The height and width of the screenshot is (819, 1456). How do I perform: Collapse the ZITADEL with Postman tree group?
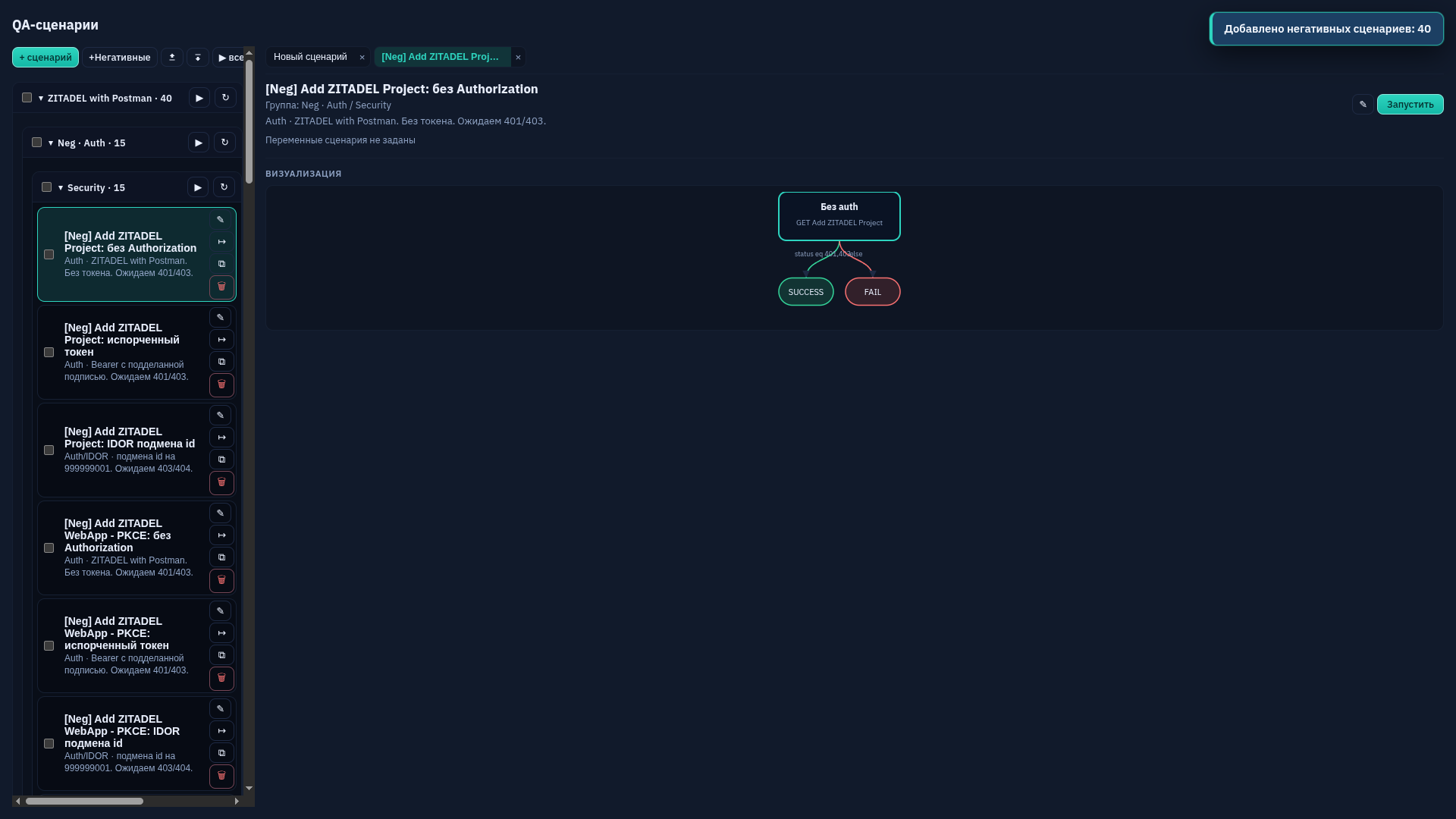tap(41, 99)
